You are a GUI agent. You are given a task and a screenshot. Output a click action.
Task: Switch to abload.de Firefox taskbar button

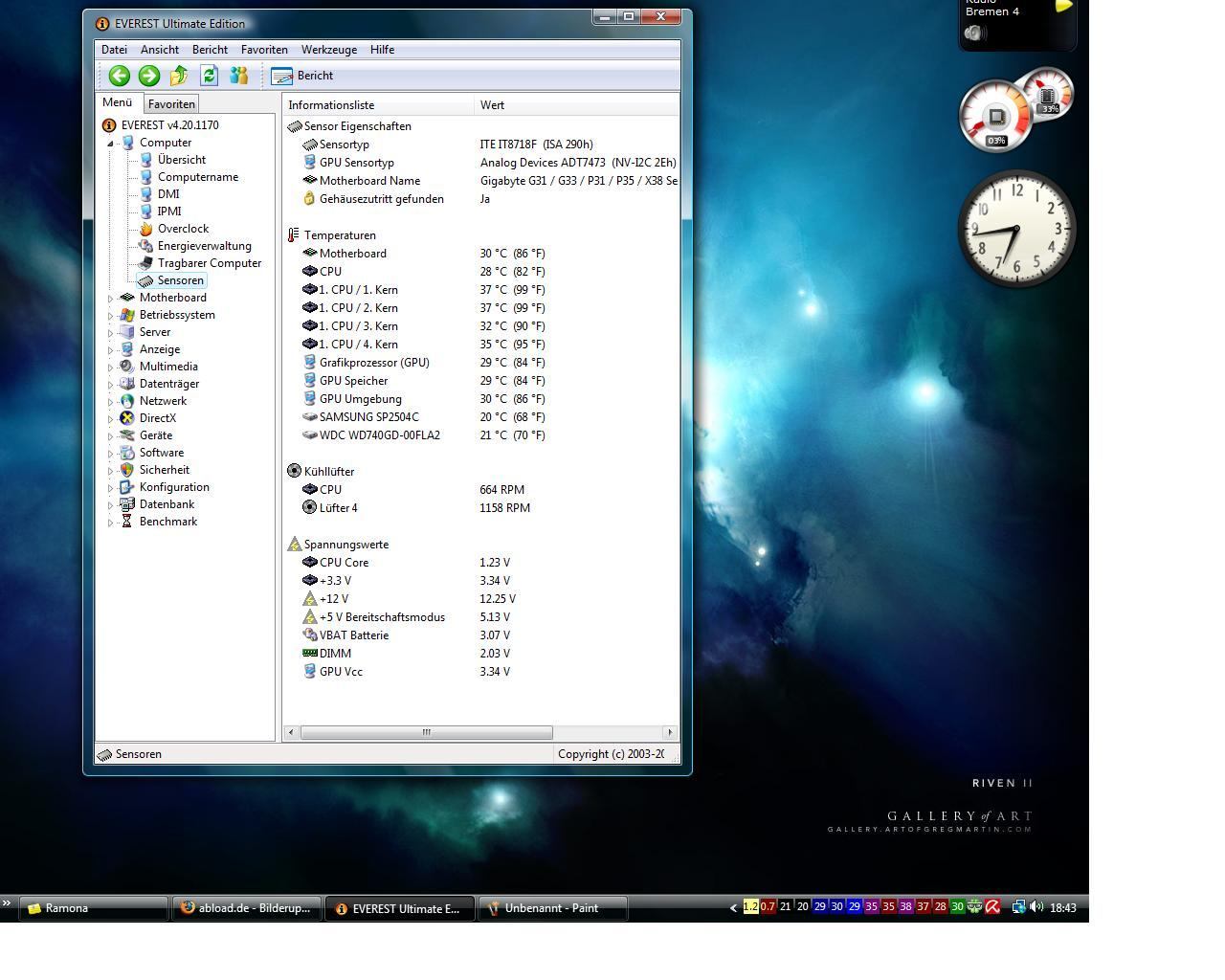246,908
